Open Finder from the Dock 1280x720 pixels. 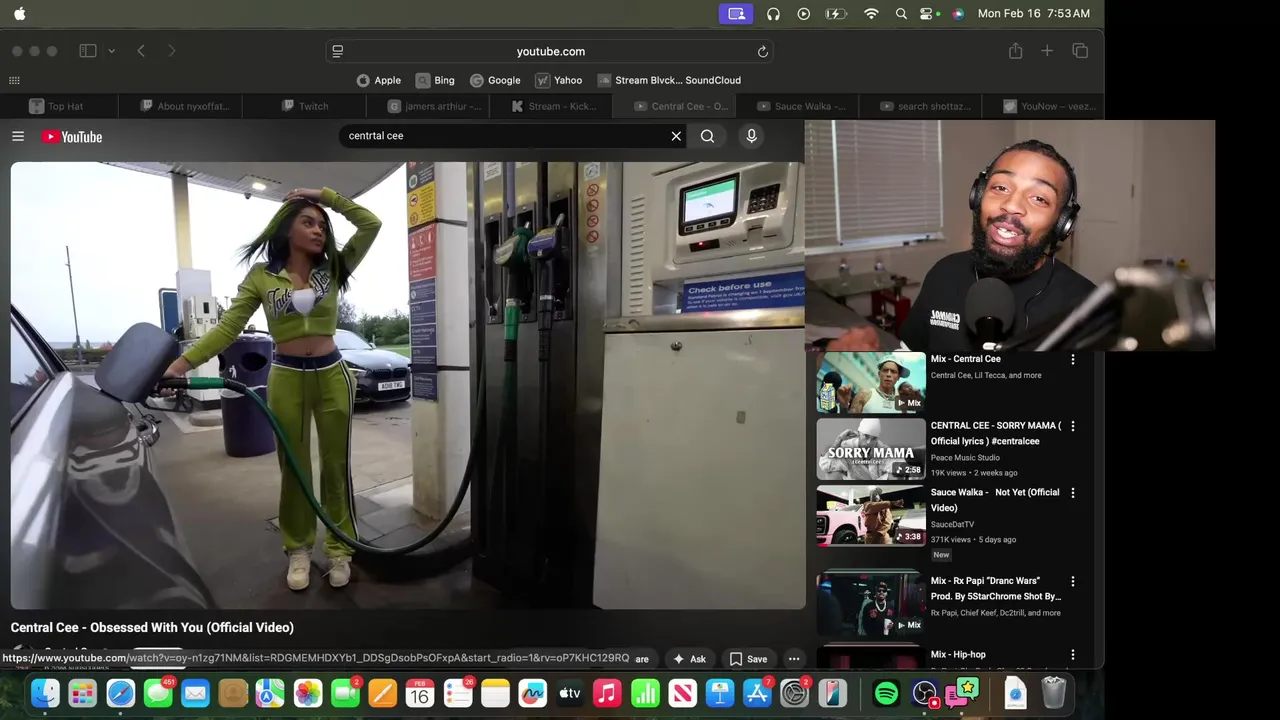45,693
